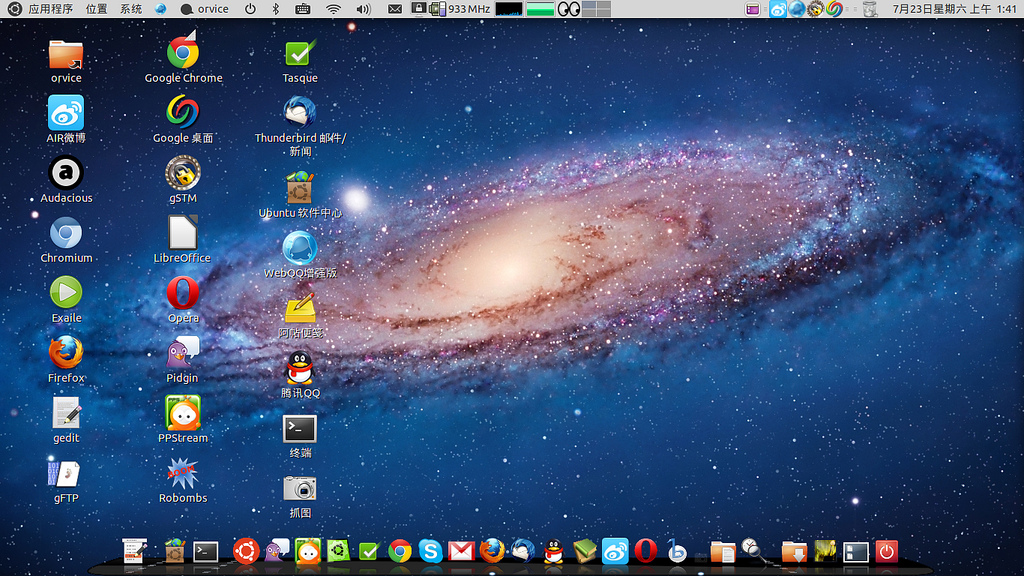Image resolution: width=1024 pixels, height=576 pixels.
Task: Click Pidgin icon in the dock
Action: point(276,551)
